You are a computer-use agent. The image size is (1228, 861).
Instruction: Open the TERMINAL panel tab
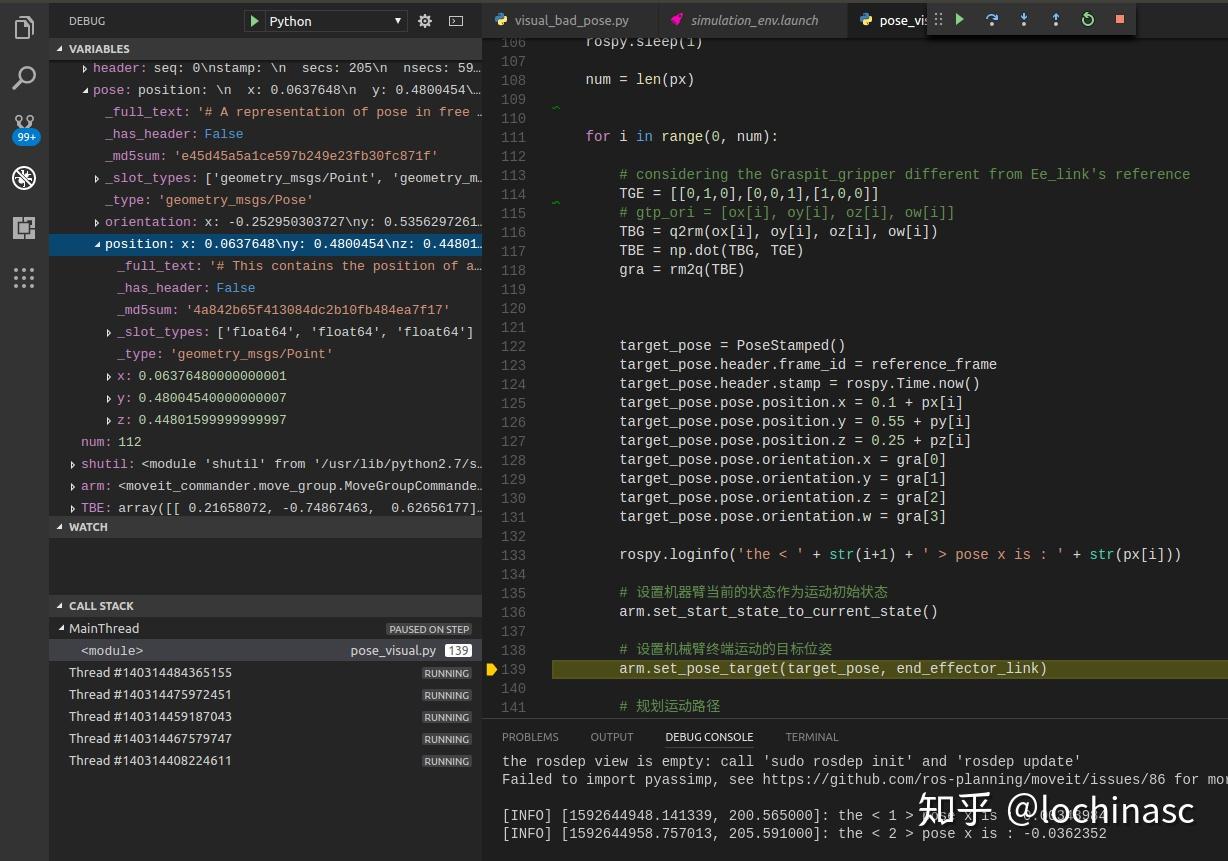812,737
